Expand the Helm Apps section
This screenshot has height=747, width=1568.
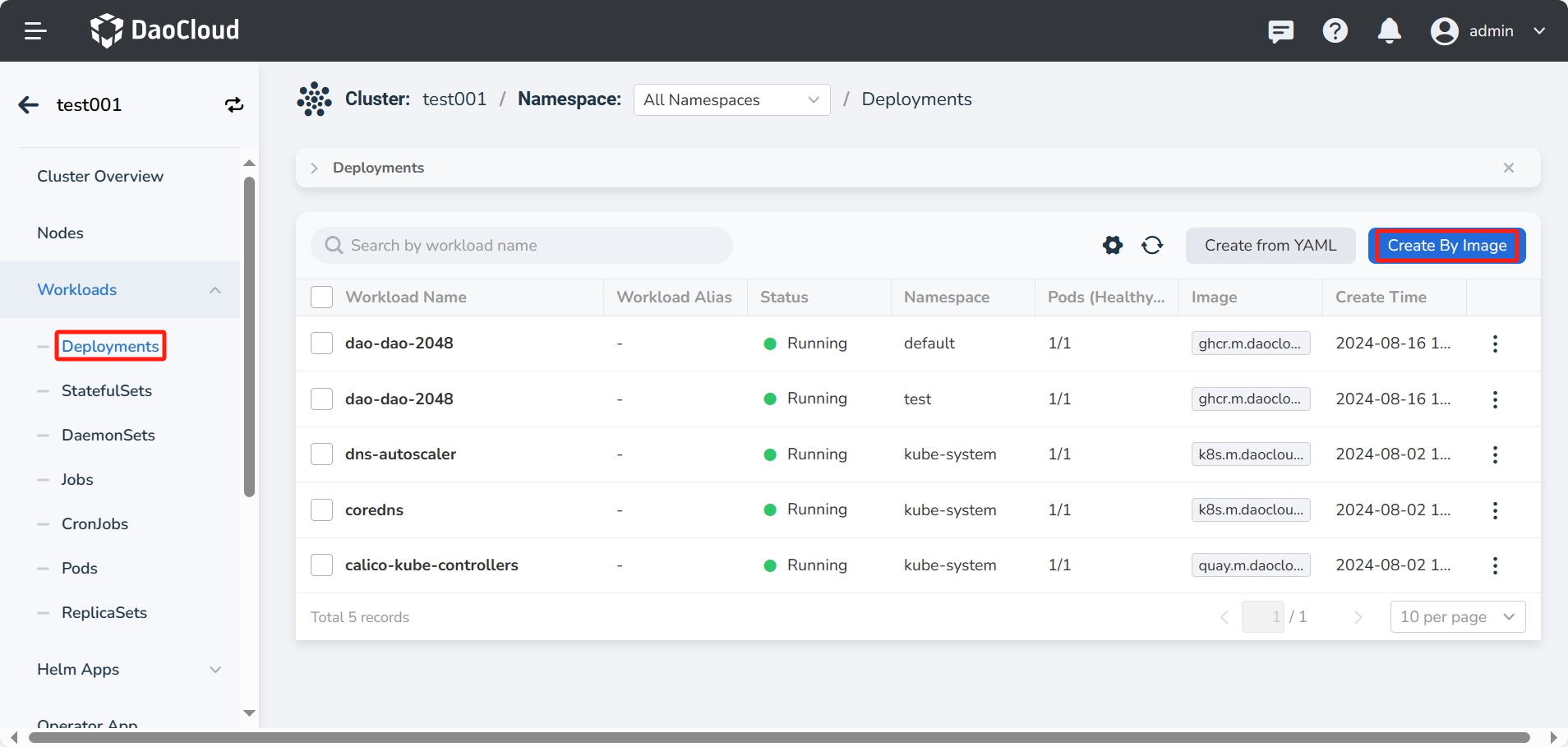(128, 670)
